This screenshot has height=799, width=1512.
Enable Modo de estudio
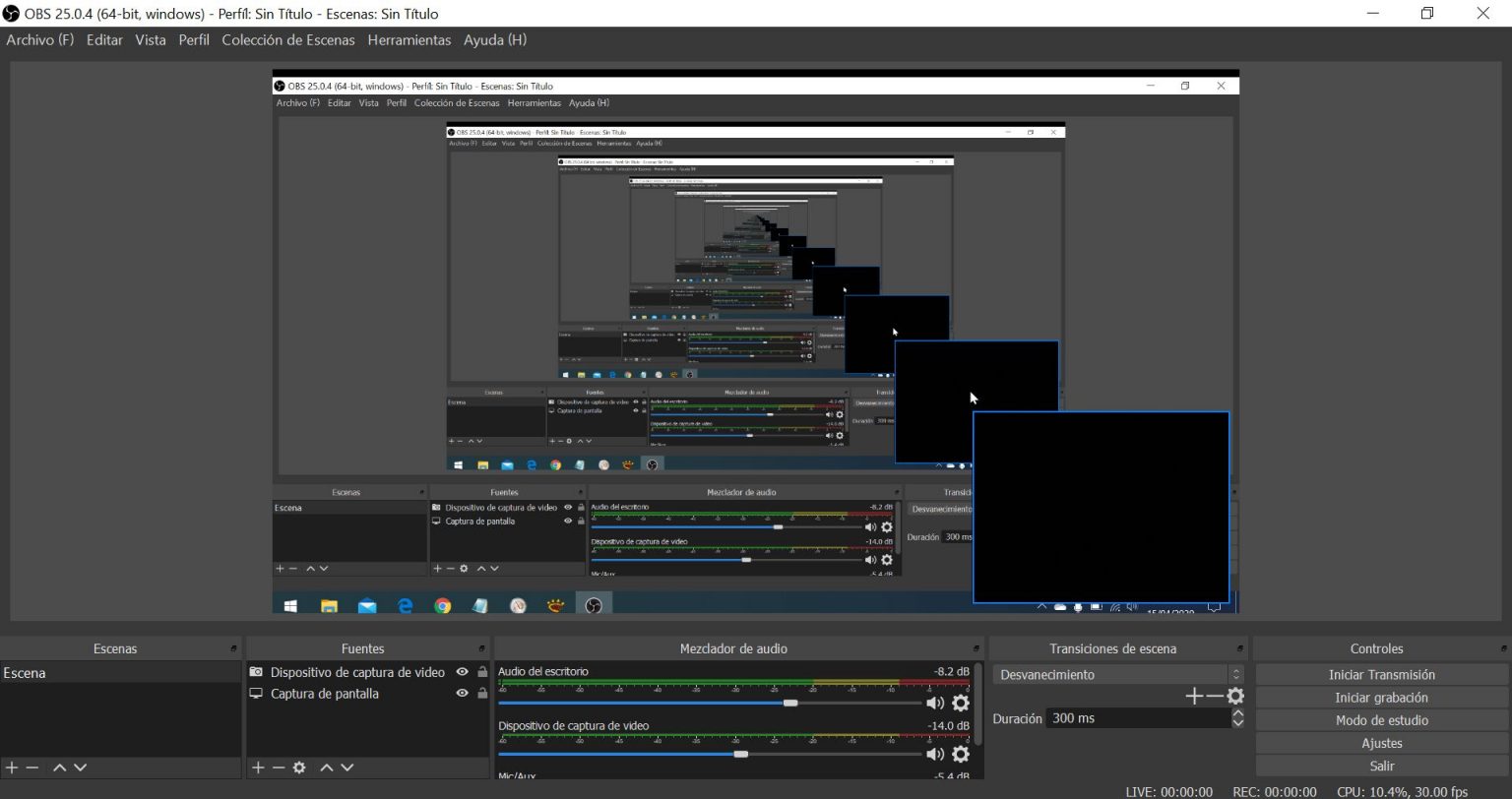tap(1382, 720)
